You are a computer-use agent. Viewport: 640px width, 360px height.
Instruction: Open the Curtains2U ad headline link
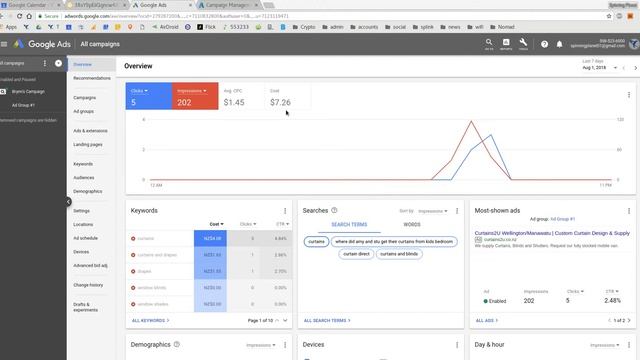[x=552, y=233]
